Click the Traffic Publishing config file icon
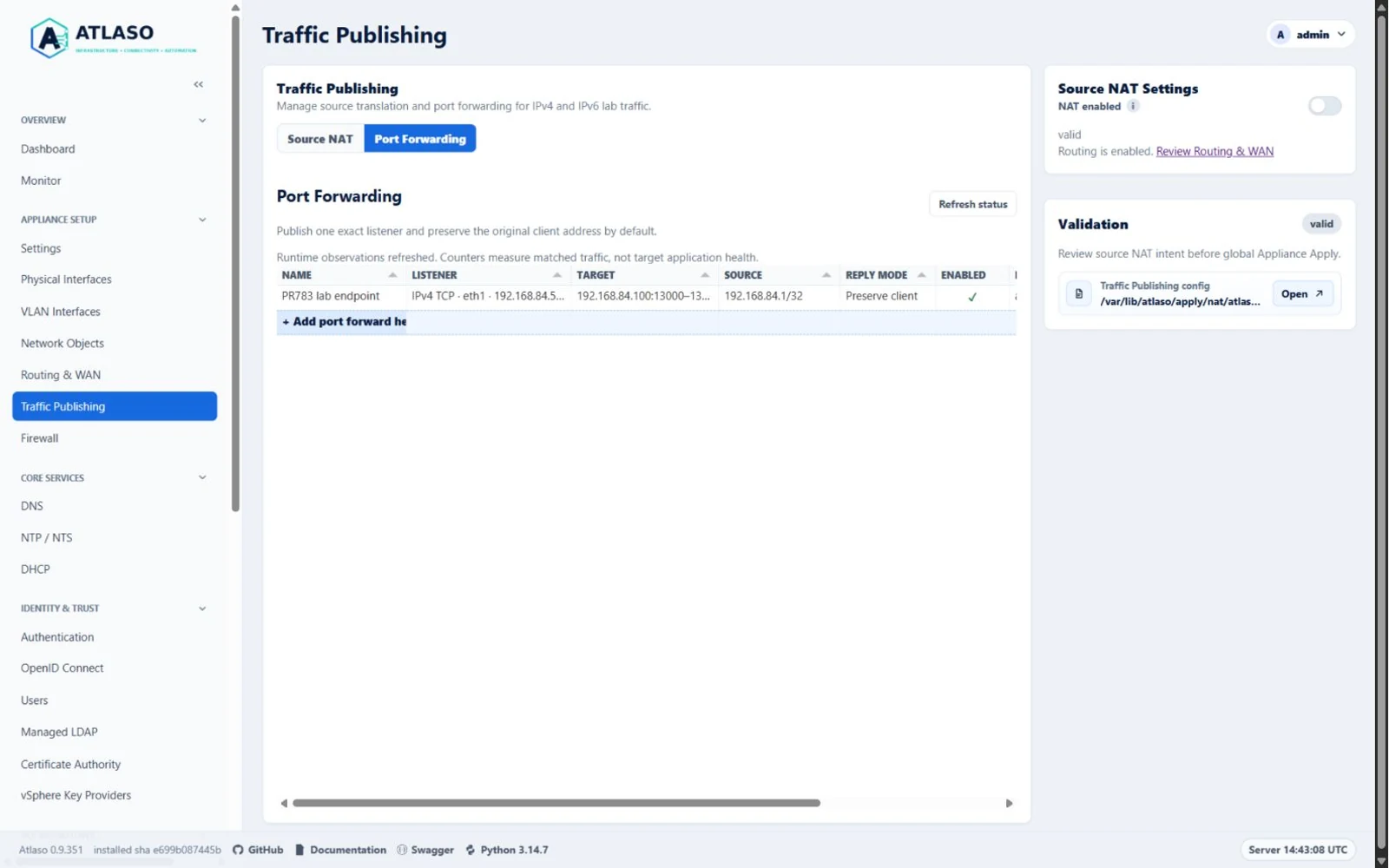 (x=1079, y=293)
